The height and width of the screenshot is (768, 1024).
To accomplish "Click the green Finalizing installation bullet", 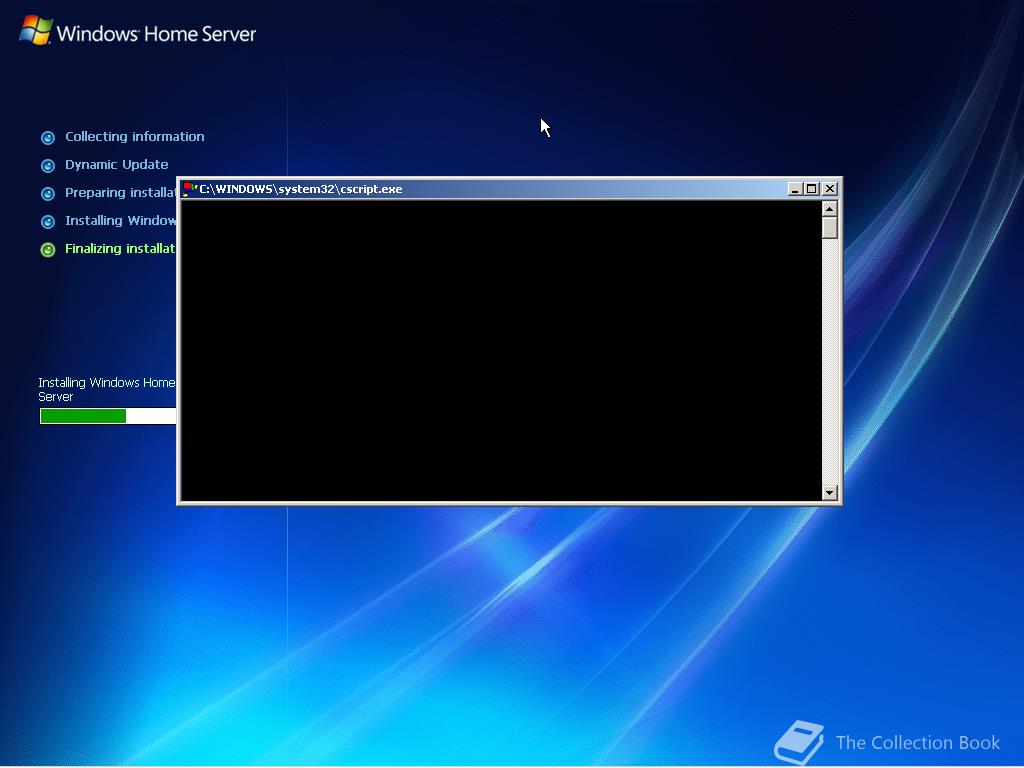I will pyautogui.click(x=48, y=250).
